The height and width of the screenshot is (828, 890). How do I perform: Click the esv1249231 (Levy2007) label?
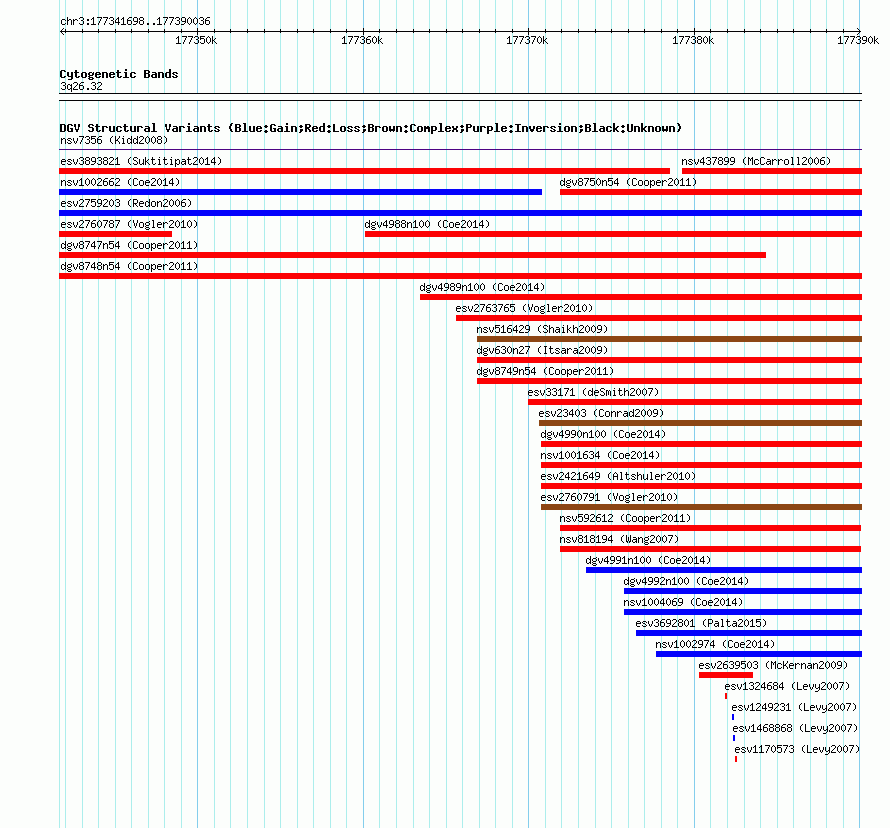point(794,707)
